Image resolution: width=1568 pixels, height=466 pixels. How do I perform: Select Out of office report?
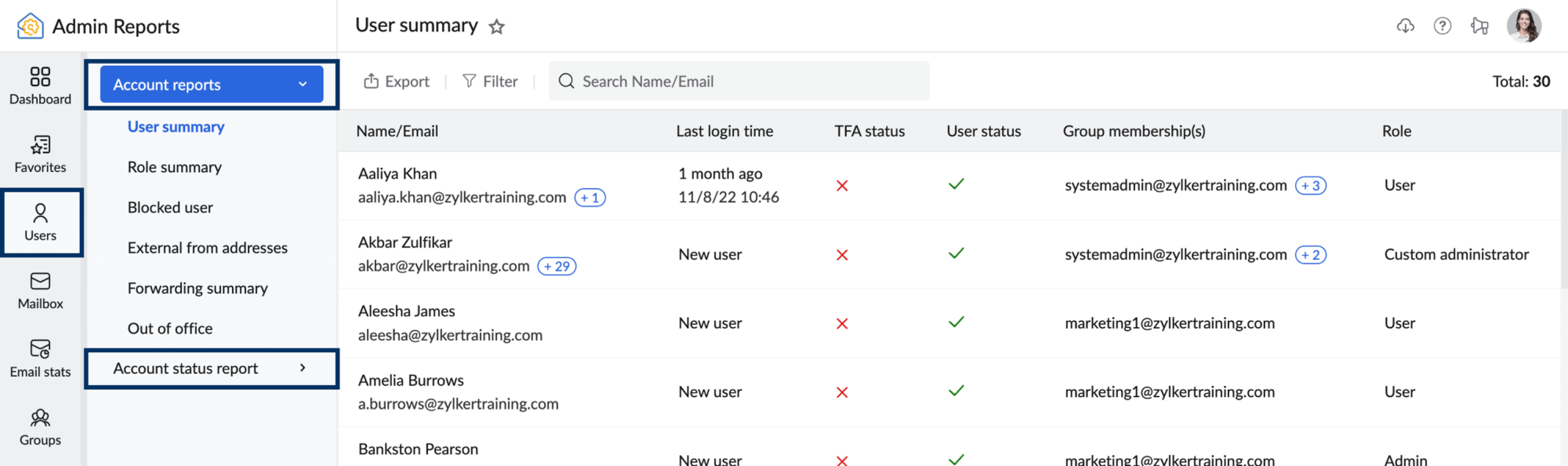pyautogui.click(x=170, y=329)
